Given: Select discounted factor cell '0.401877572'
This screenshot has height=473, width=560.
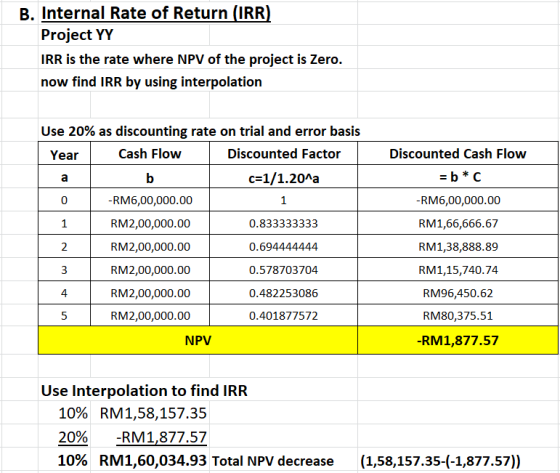Looking at the screenshot, I should click(x=283, y=316).
